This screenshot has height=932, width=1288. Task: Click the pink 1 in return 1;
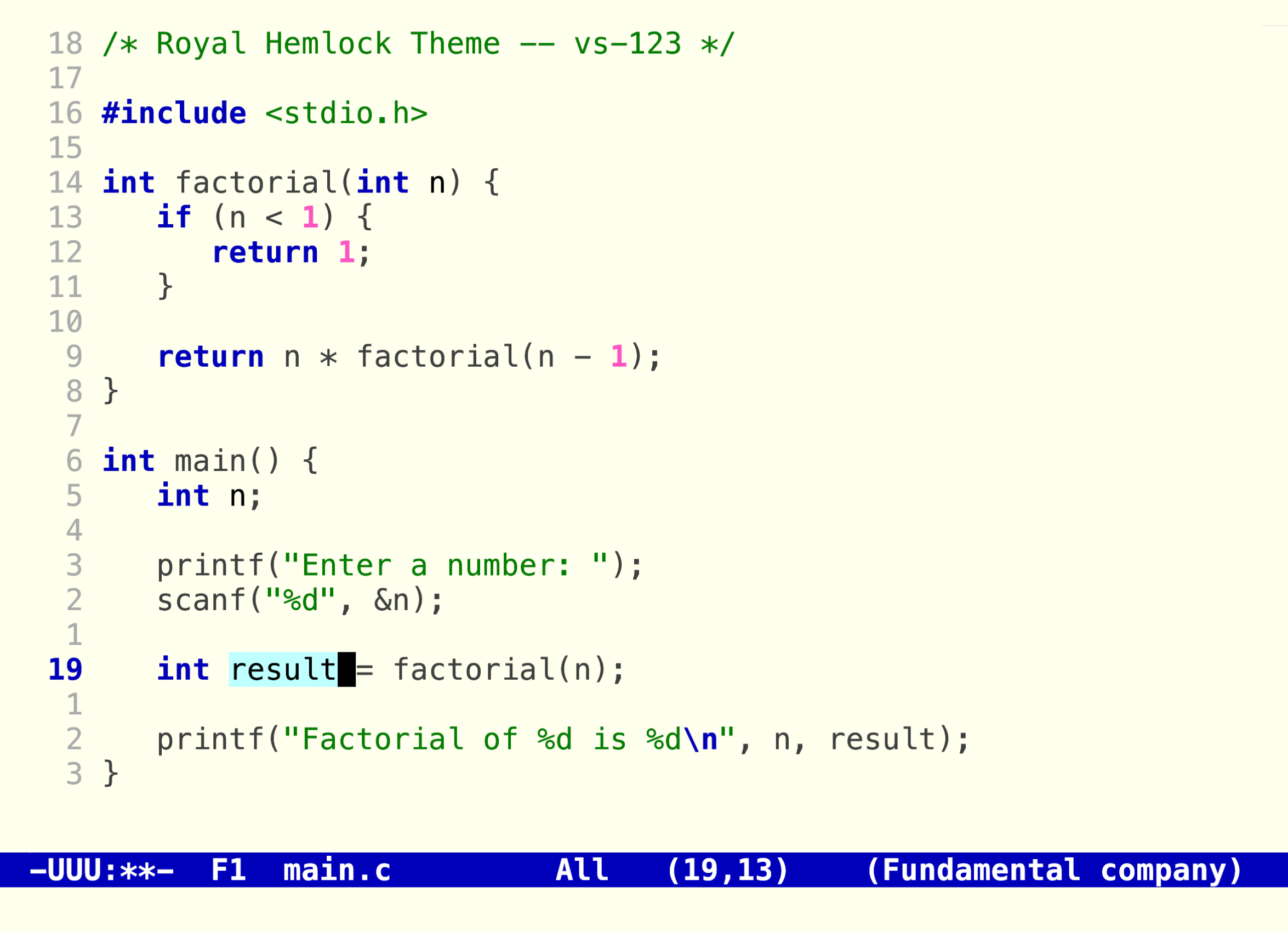tap(346, 252)
